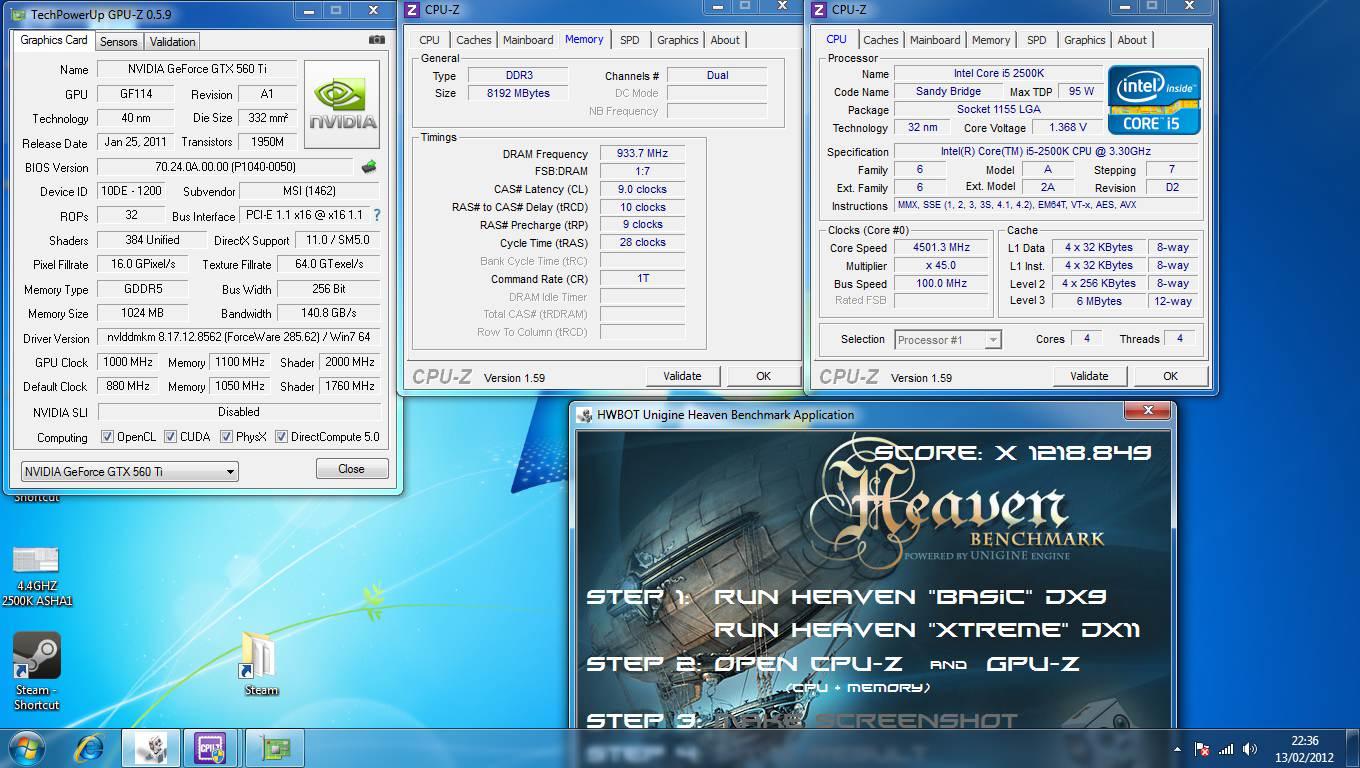Select the Graphics Card tab in GPU-Z
The height and width of the screenshot is (768, 1360).
(x=54, y=40)
